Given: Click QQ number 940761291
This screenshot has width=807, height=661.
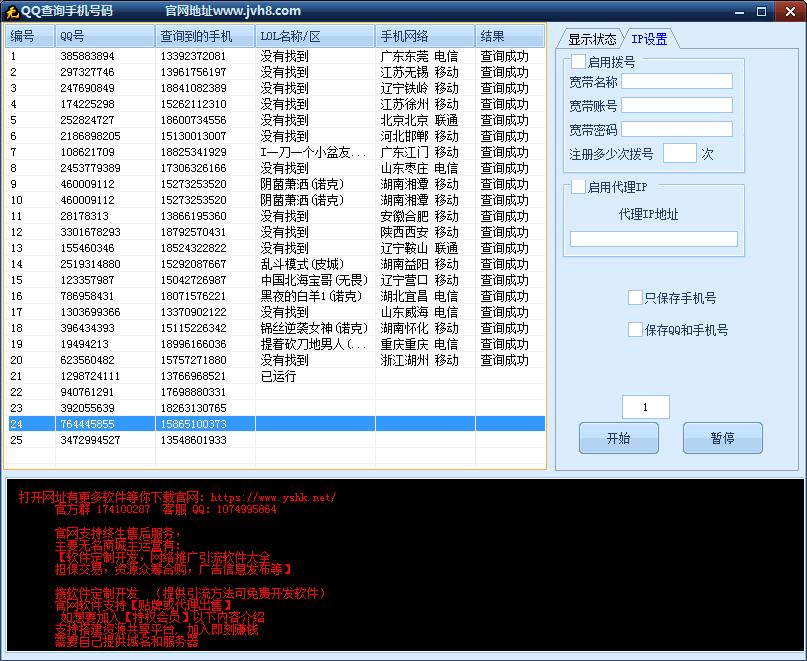Looking at the screenshot, I should point(87,392).
